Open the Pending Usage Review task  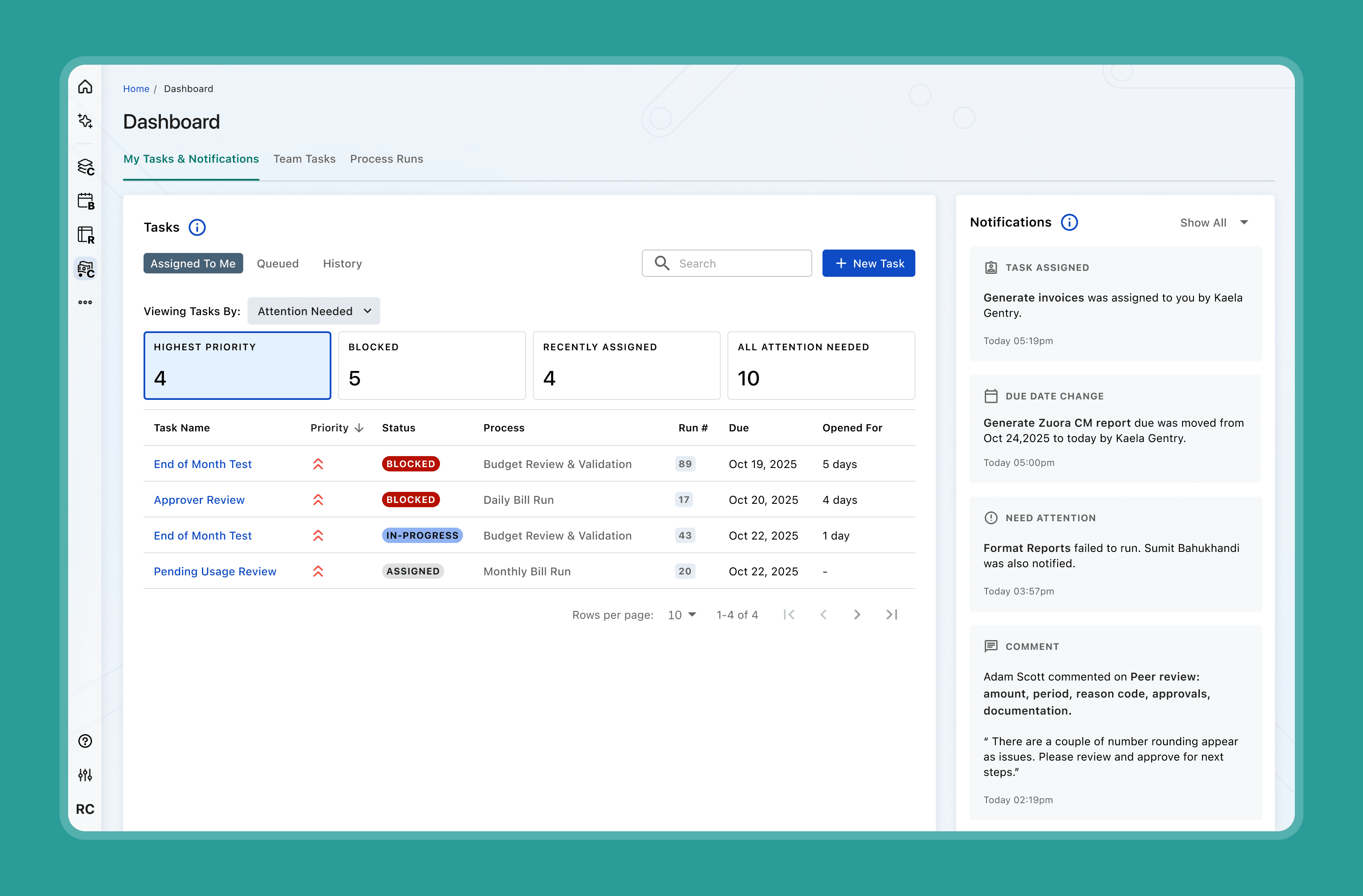tap(215, 571)
